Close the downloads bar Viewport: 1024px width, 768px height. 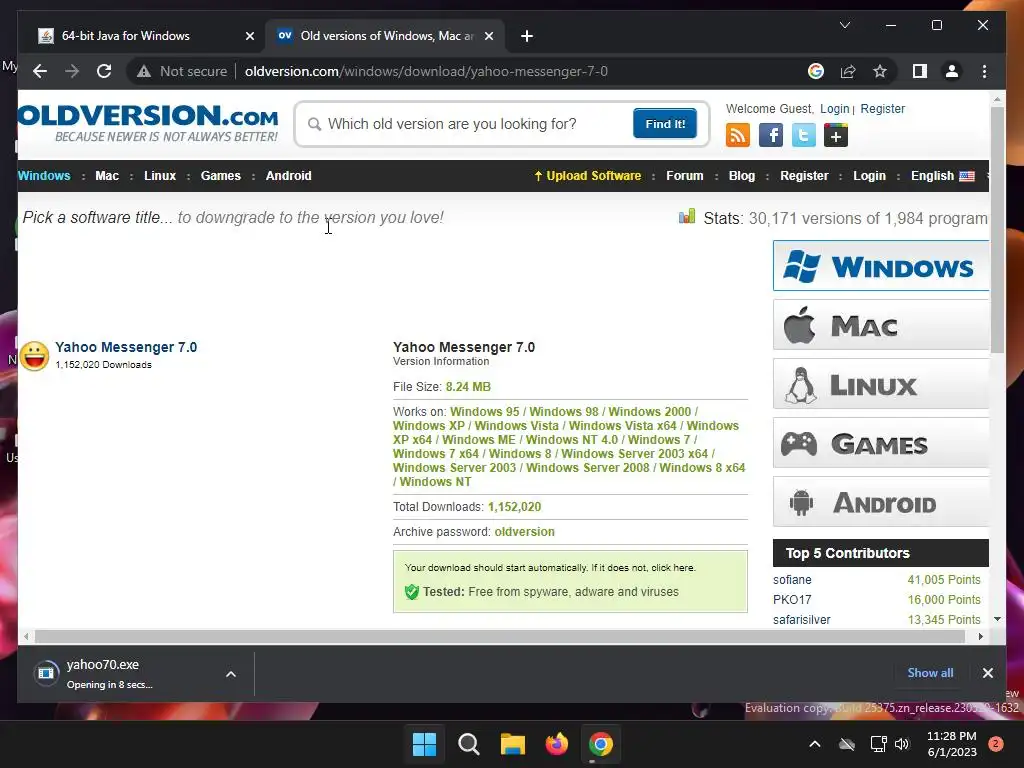(x=987, y=673)
